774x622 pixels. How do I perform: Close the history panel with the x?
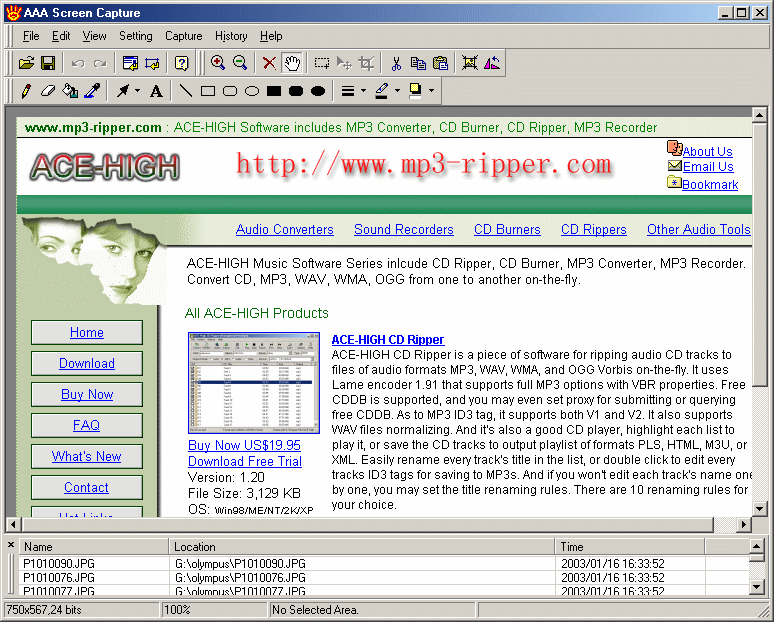click(x=11, y=544)
